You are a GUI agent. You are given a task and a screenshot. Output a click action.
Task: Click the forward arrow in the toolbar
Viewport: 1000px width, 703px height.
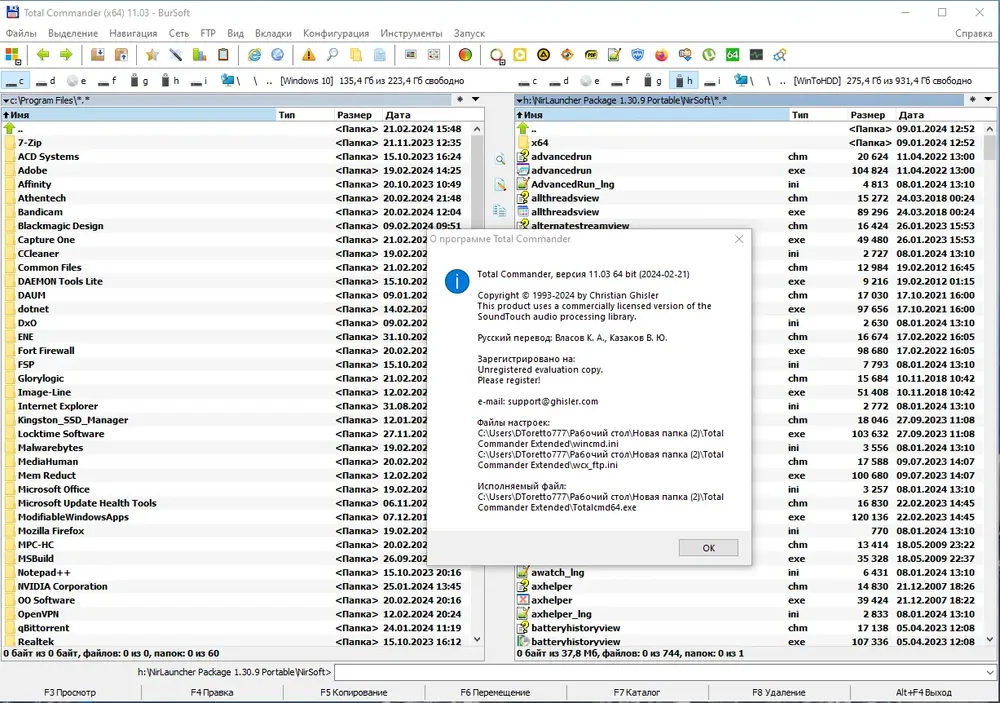pos(66,55)
